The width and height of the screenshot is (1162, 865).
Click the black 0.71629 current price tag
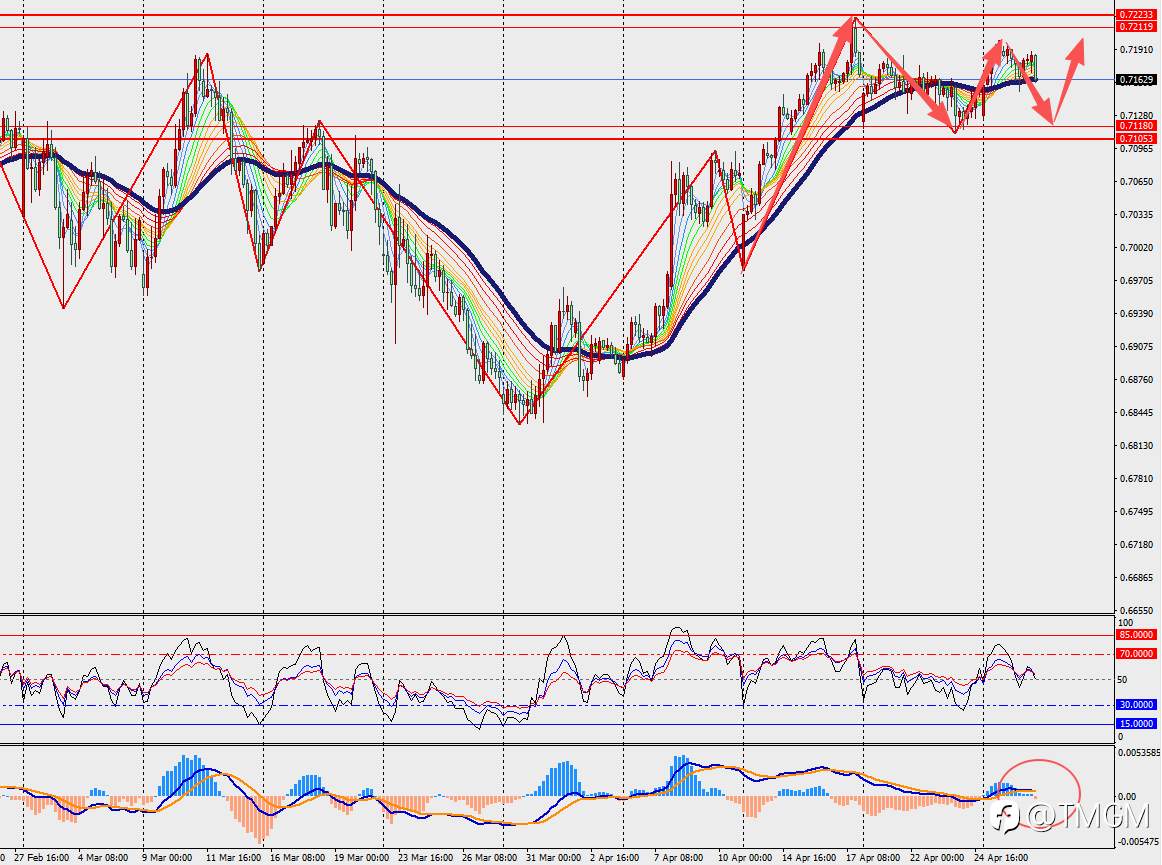[x=1136, y=79]
